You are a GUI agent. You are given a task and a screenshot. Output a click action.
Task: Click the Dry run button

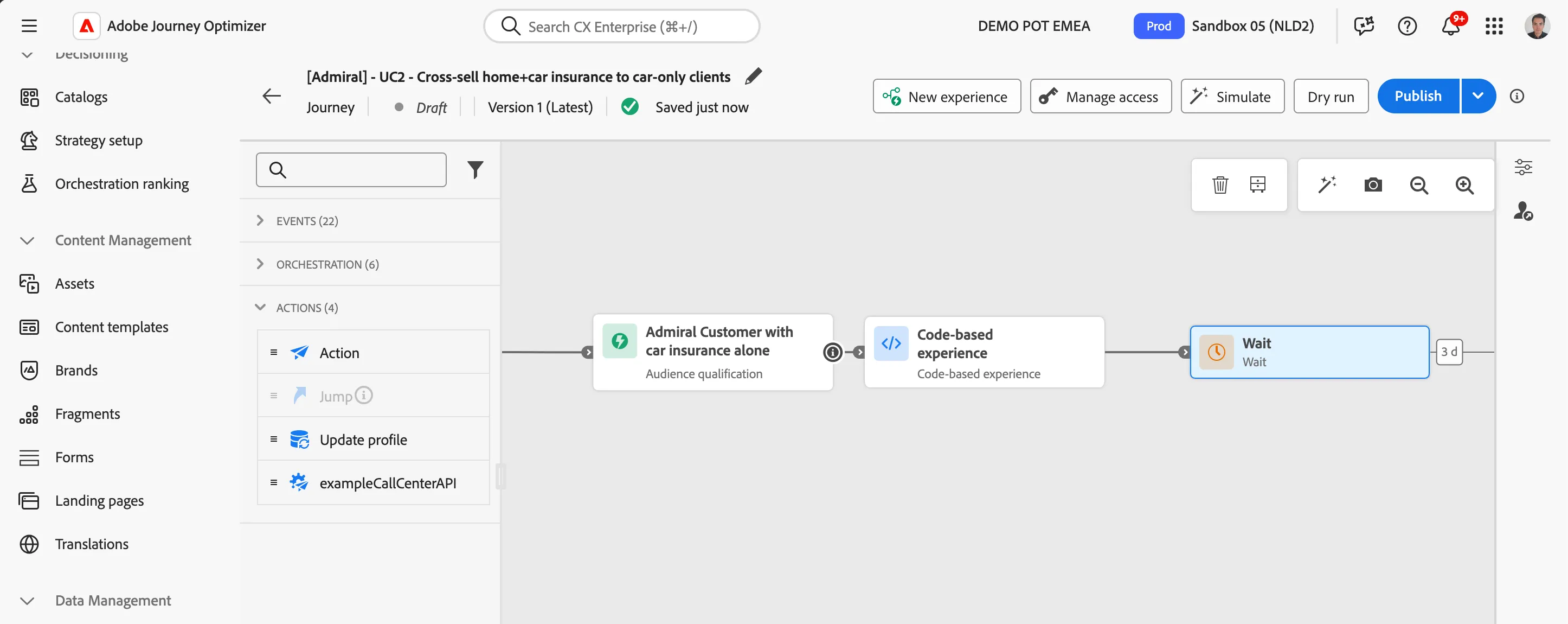point(1331,96)
